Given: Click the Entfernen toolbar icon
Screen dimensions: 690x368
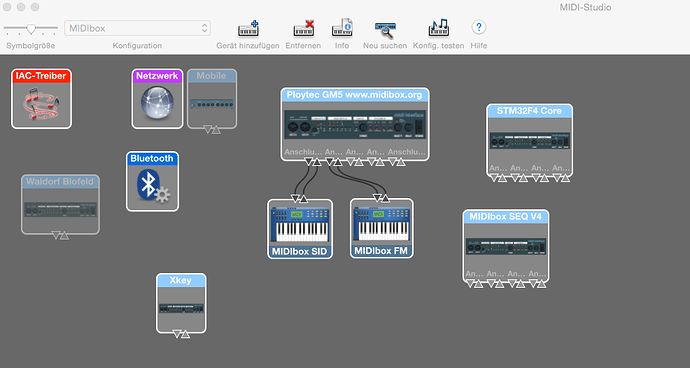Looking at the screenshot, I should tap(304, 29).
